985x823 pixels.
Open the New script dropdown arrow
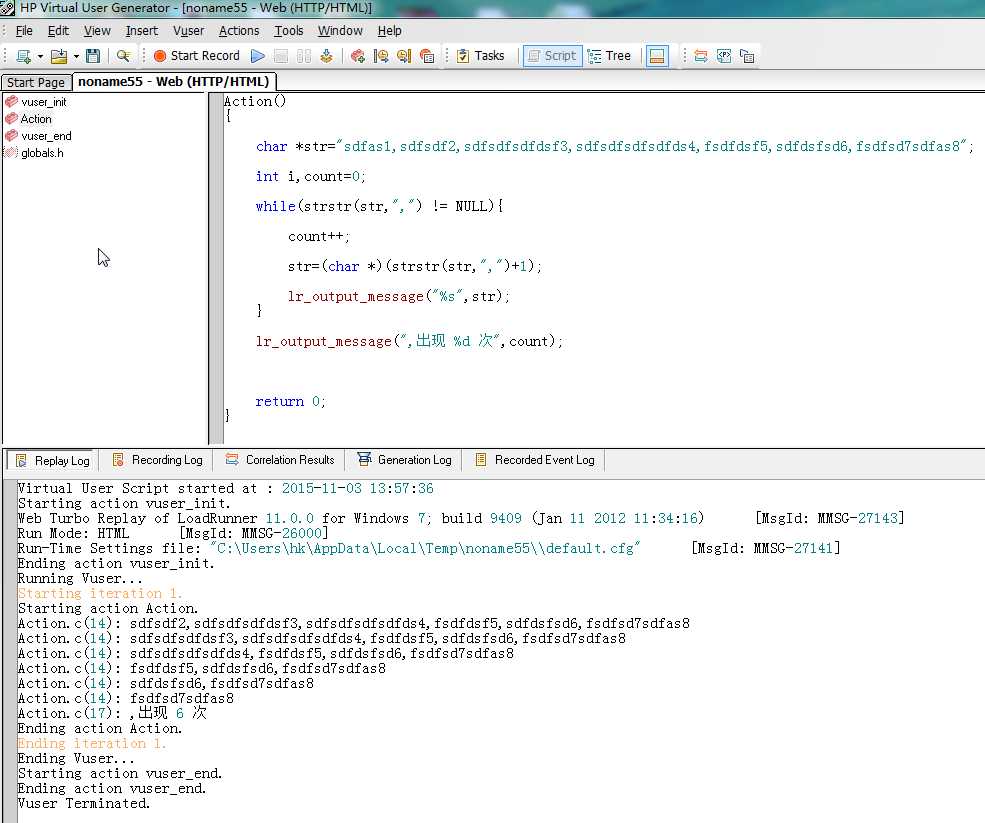40,57
